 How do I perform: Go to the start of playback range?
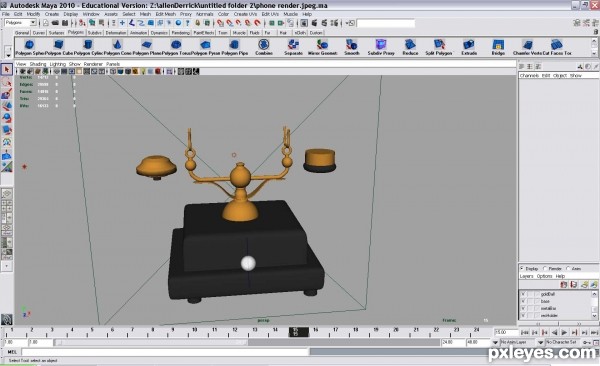click(525, 332)
